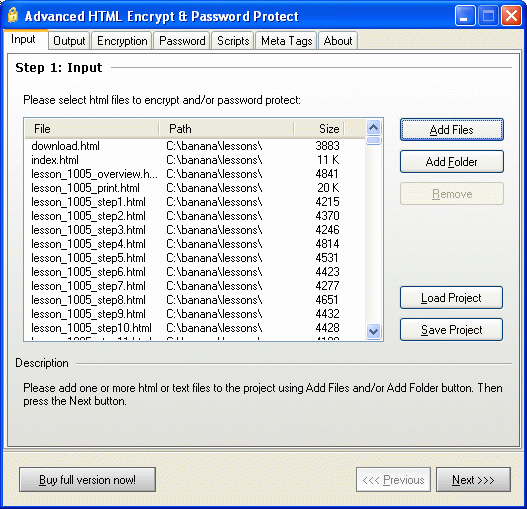Image resolution: width=527 pixels, height=509 pixels.
Task: Select index.html in the file list
Action: click(55, 160)
